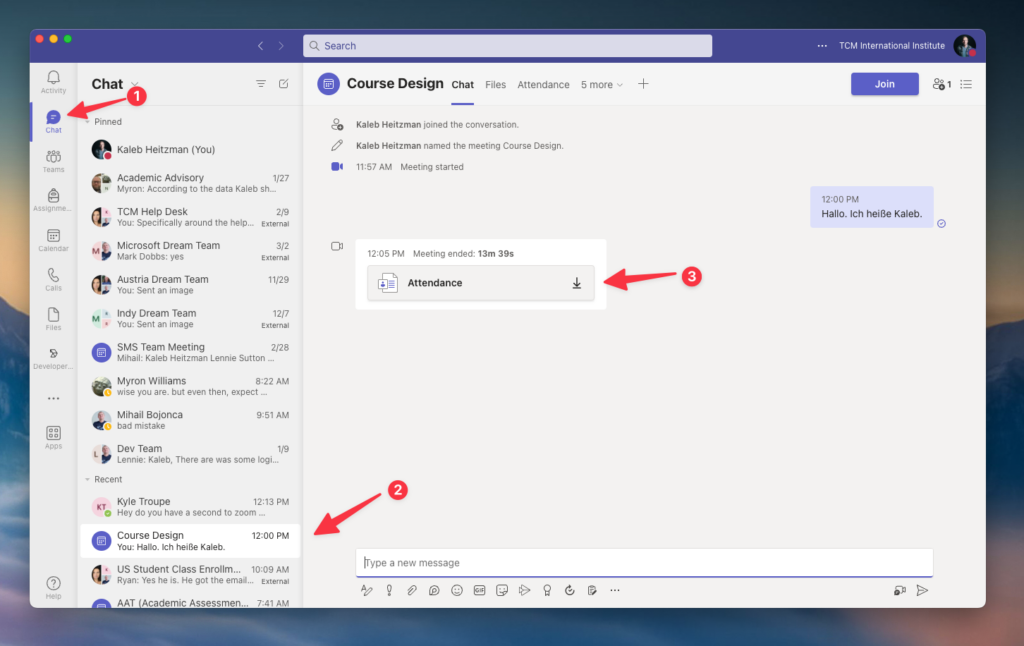The height and width of the screenshot is (646, 1024).
Task: Show more messaging extensions
Action: coord(615,590)
